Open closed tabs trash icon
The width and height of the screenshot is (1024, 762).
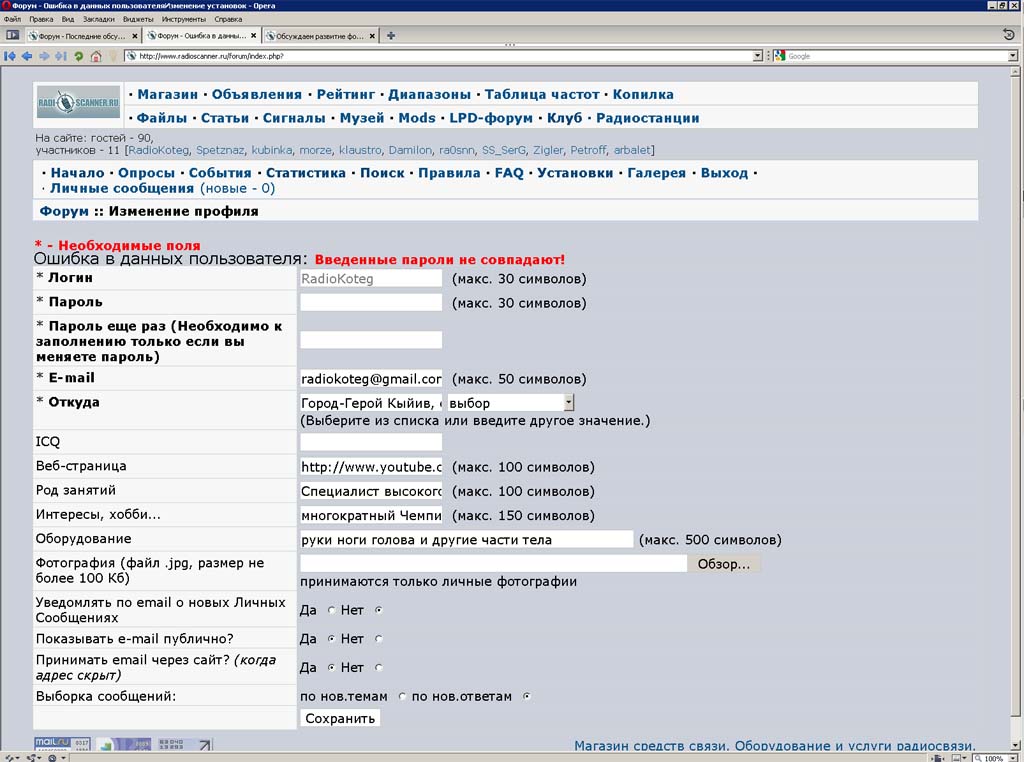click(1008, 35)
